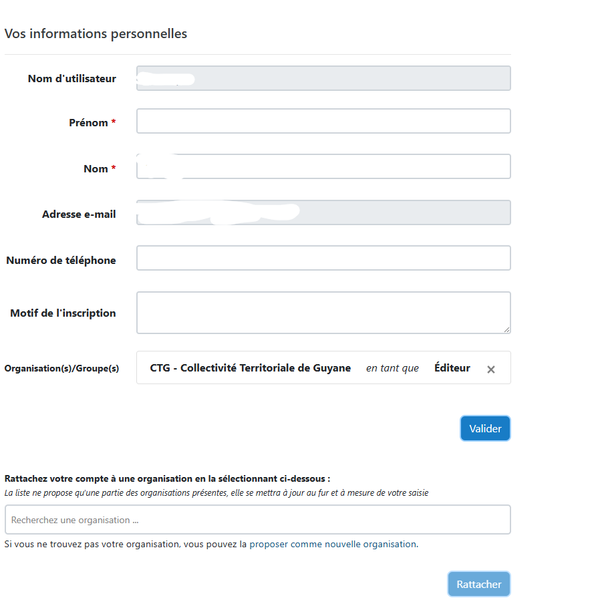Click the "Motif de l'inscription" label
Viewport: 600px width, 600px height.
(63, 313)
